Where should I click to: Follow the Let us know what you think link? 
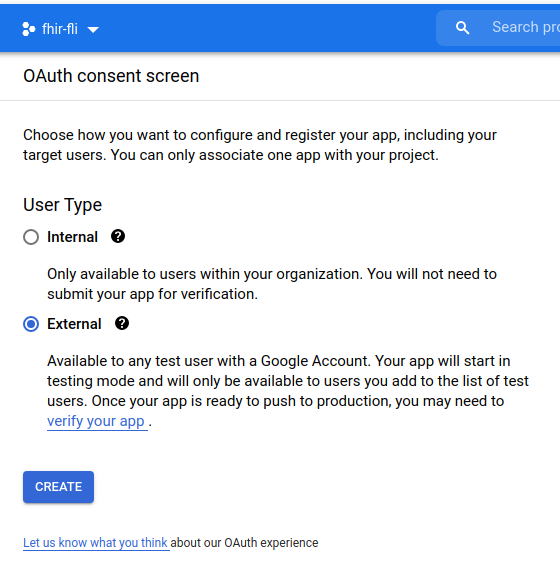(x=95, y=543)
